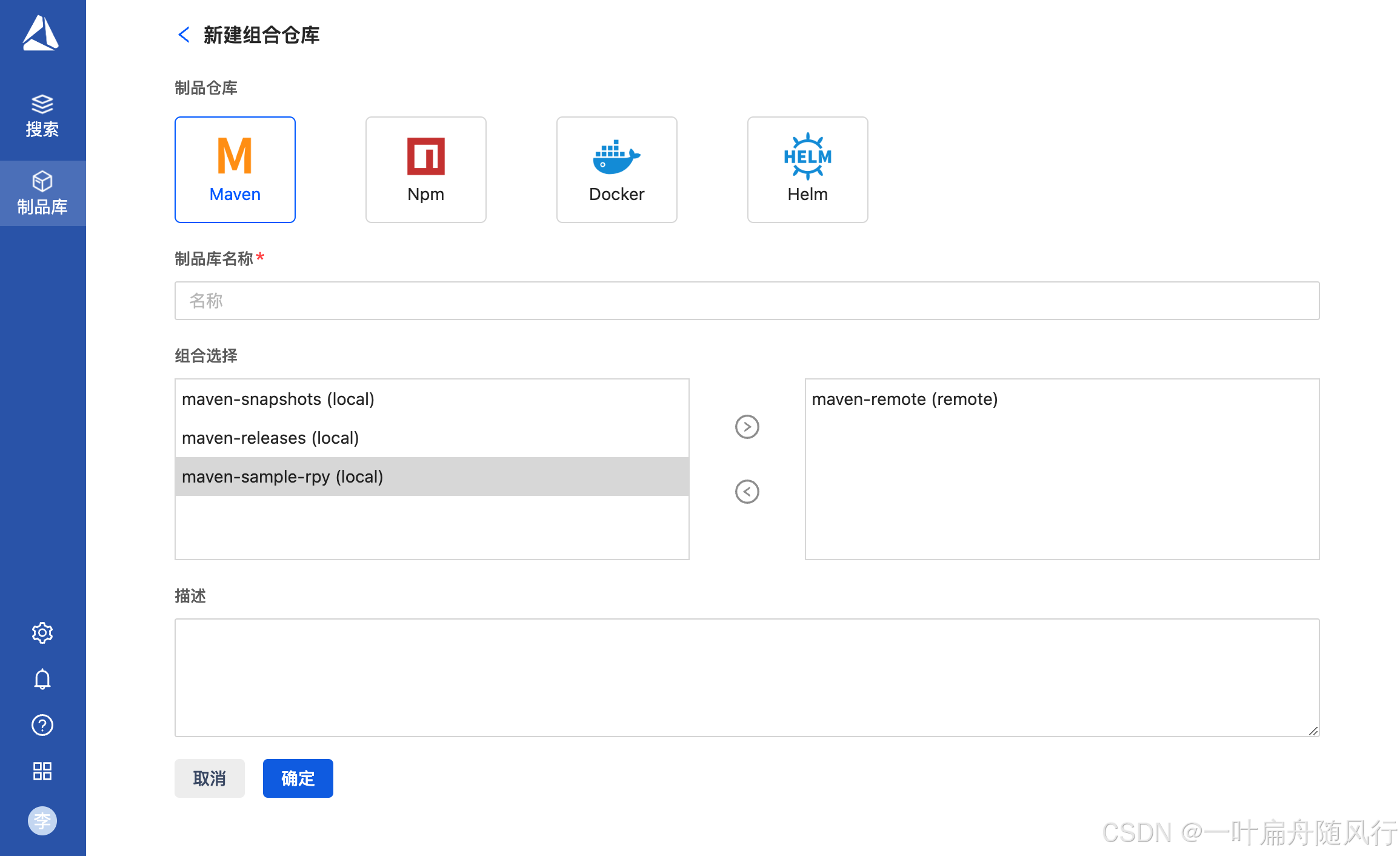This screenshot has height=856, width=1400.
Task: Move repo back with left arrow button
Action: click(747, 492)
